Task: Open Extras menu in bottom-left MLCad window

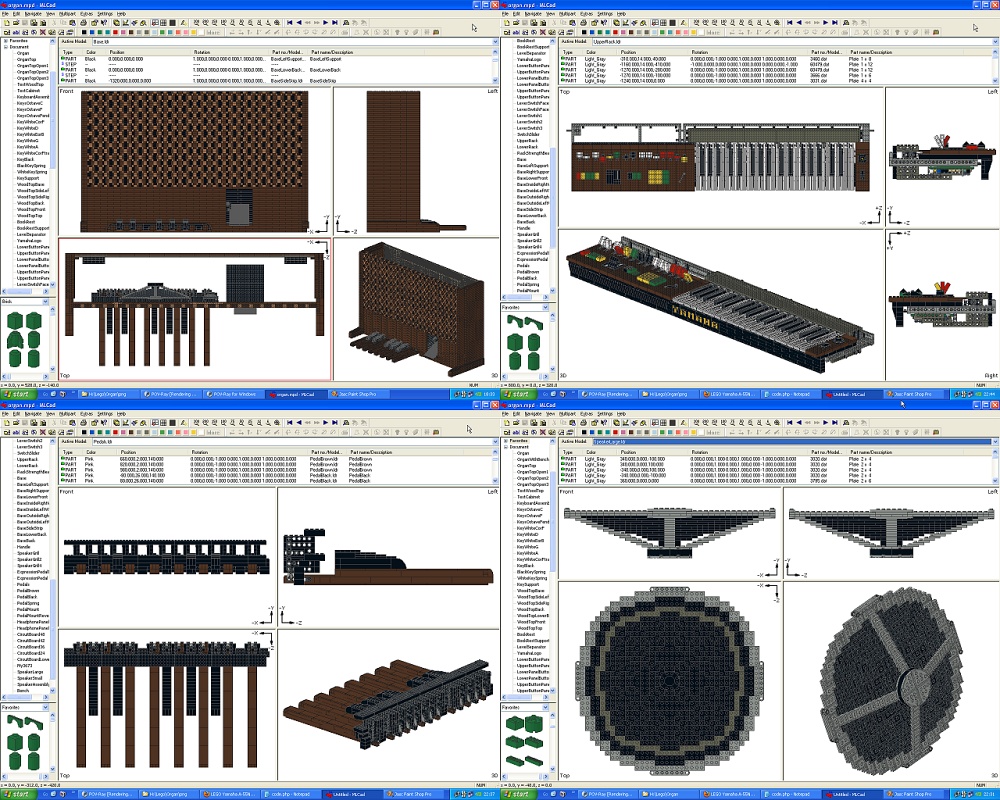Action: click(86, 413)
